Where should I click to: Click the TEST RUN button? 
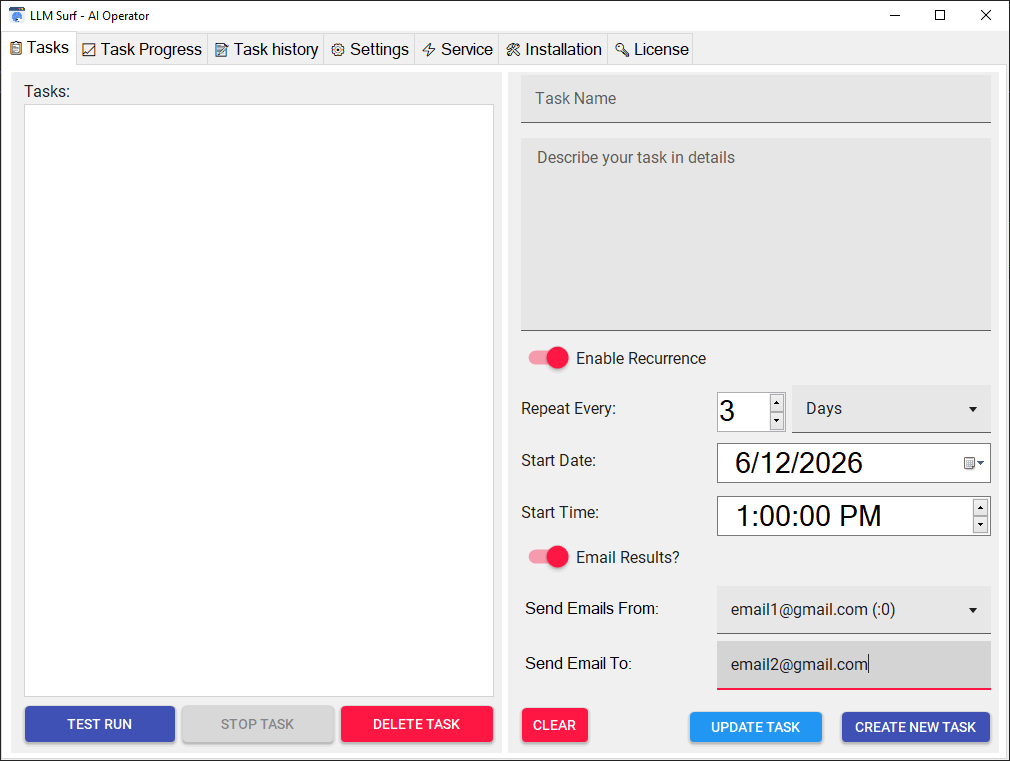99,724
